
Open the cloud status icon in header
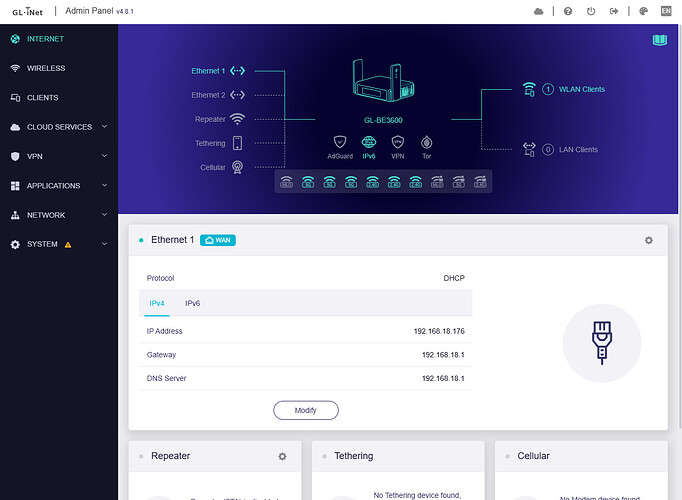[x=538, y=11]
